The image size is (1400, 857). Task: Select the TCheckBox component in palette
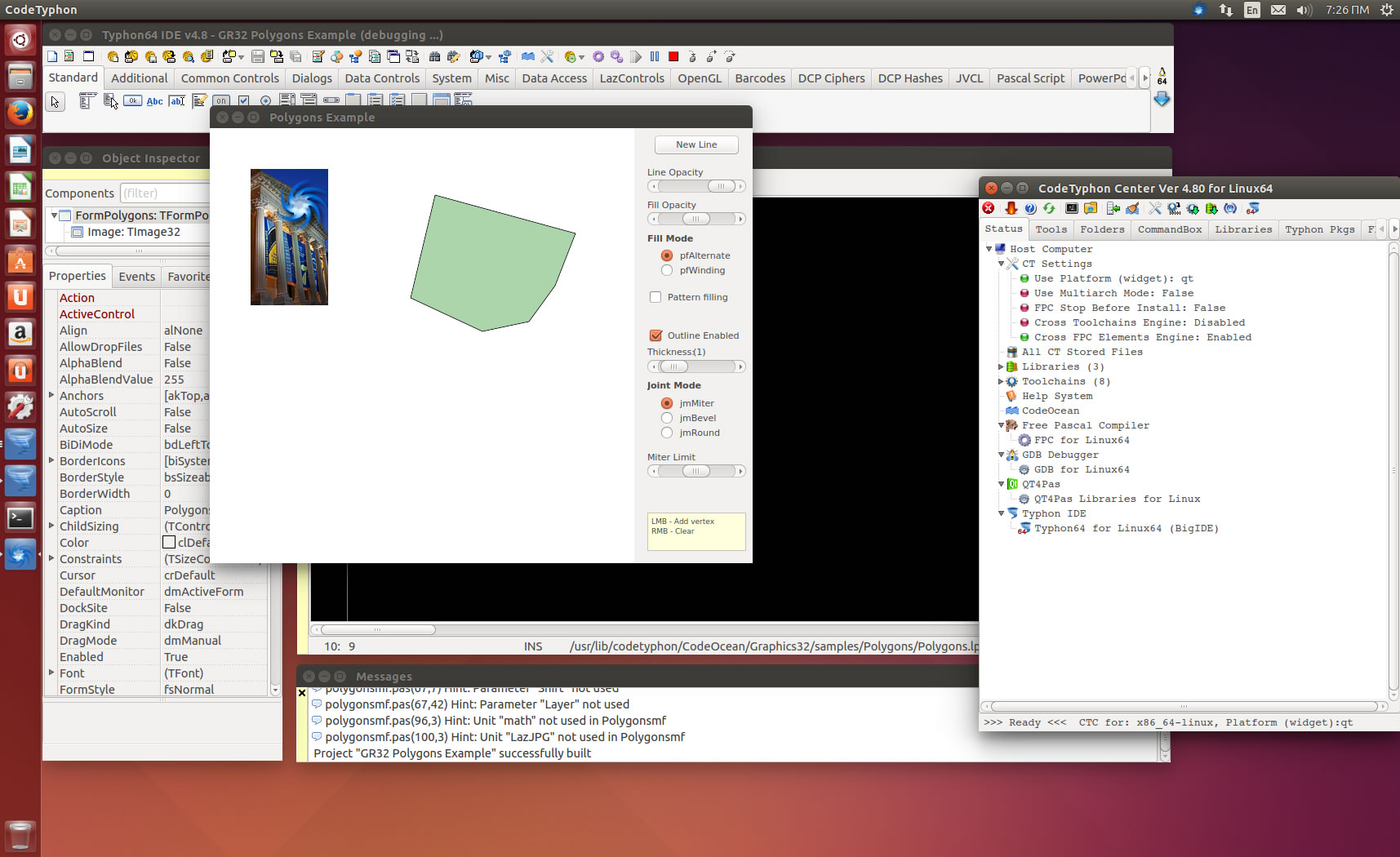(x=243, y=101)
